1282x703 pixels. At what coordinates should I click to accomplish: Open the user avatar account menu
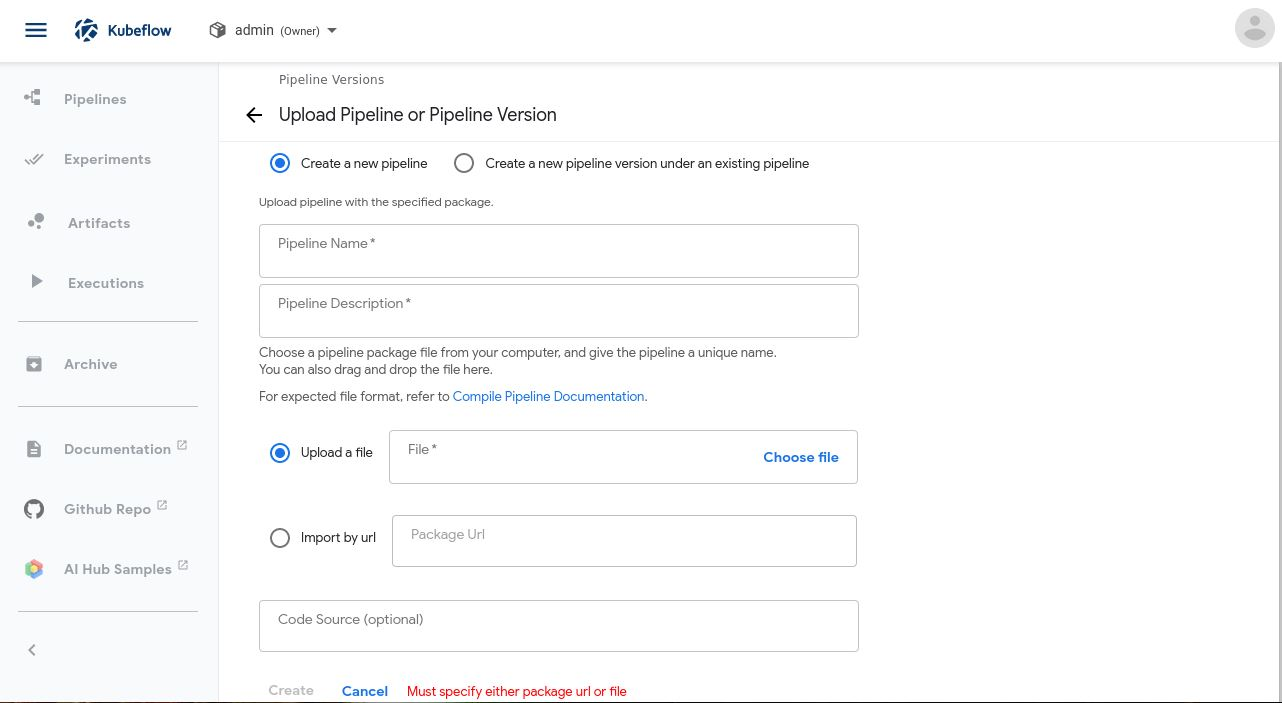1254,28
